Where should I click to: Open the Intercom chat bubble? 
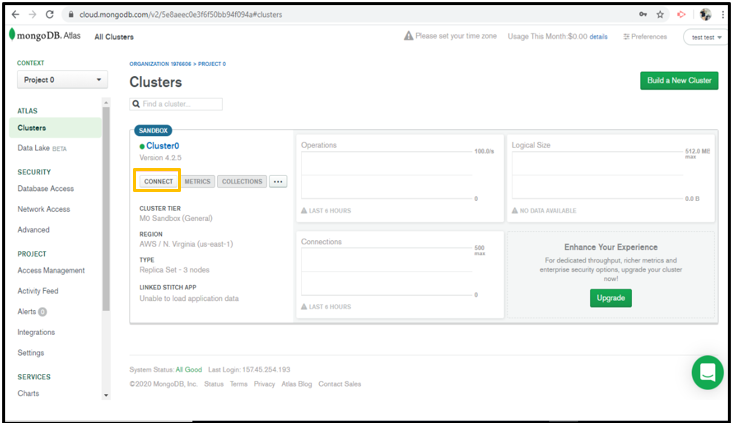(707, 373)
